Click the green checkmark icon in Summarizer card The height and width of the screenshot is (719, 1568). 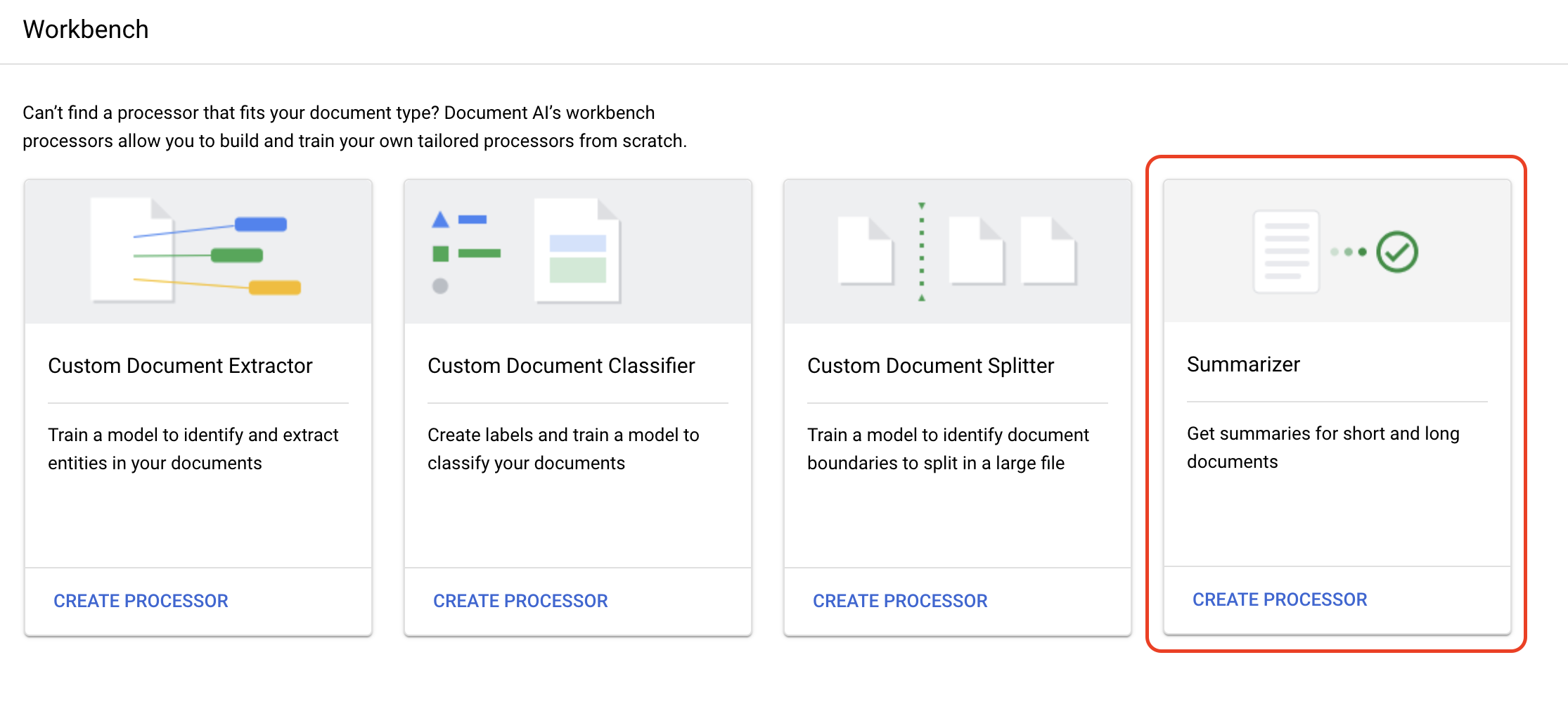pyautogui.click(x=1397, y=250)
